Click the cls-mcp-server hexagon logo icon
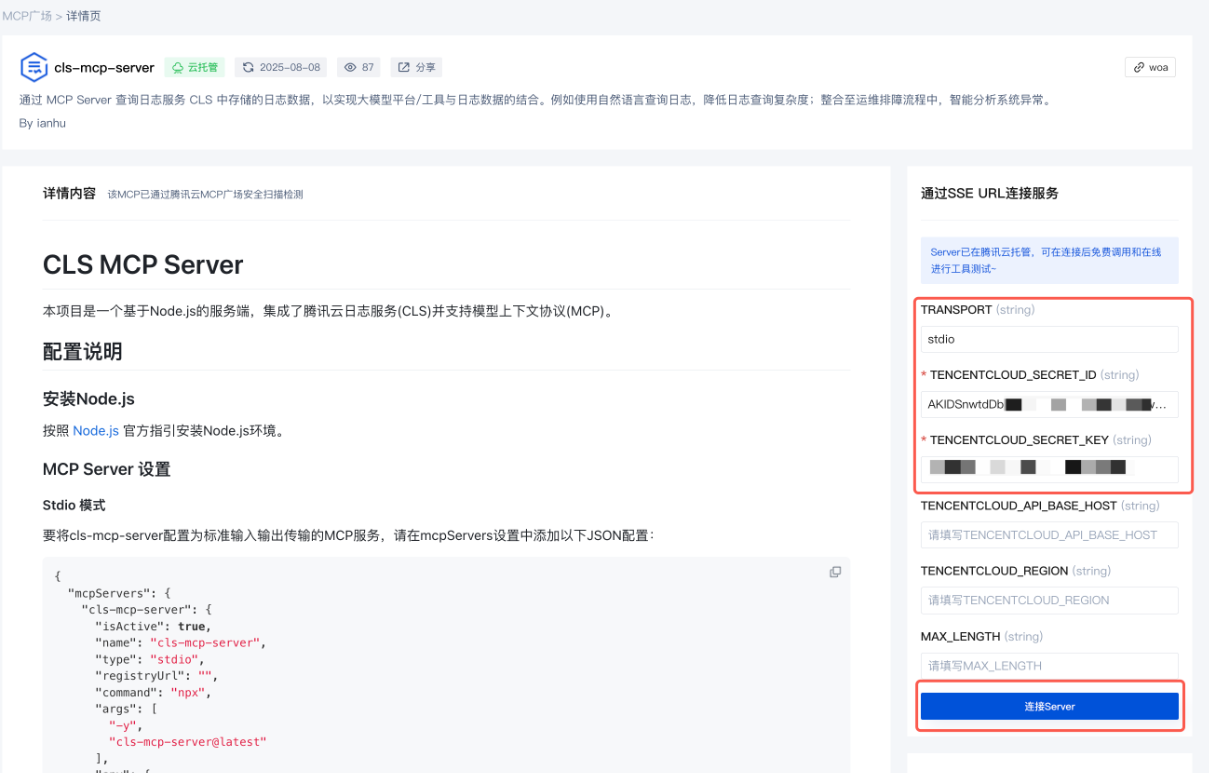The width and height of the screenshot is (1209, 773). point(34,67)
